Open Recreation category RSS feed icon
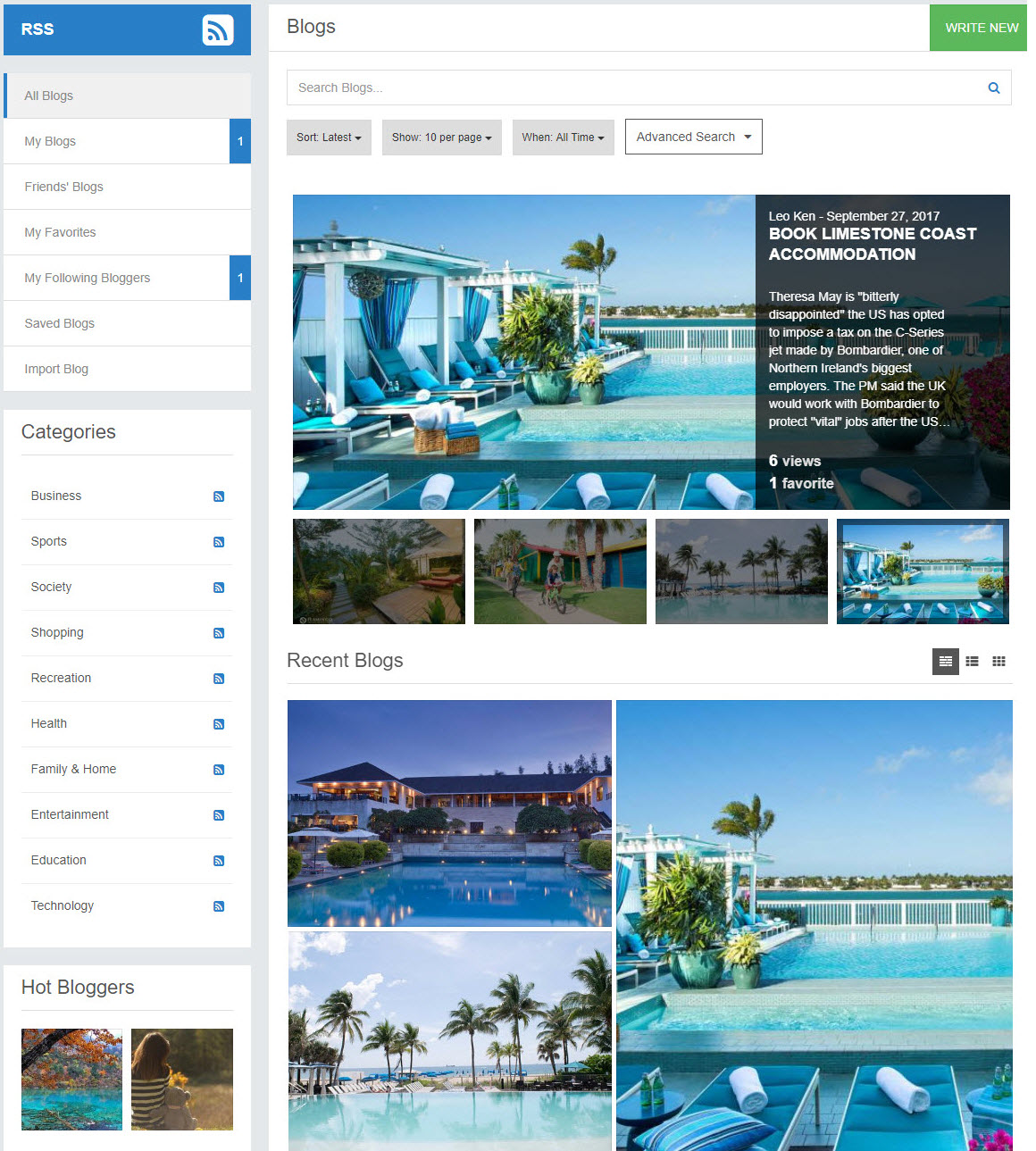This screenshot has height=1151, width=1036. click(219, 679)
